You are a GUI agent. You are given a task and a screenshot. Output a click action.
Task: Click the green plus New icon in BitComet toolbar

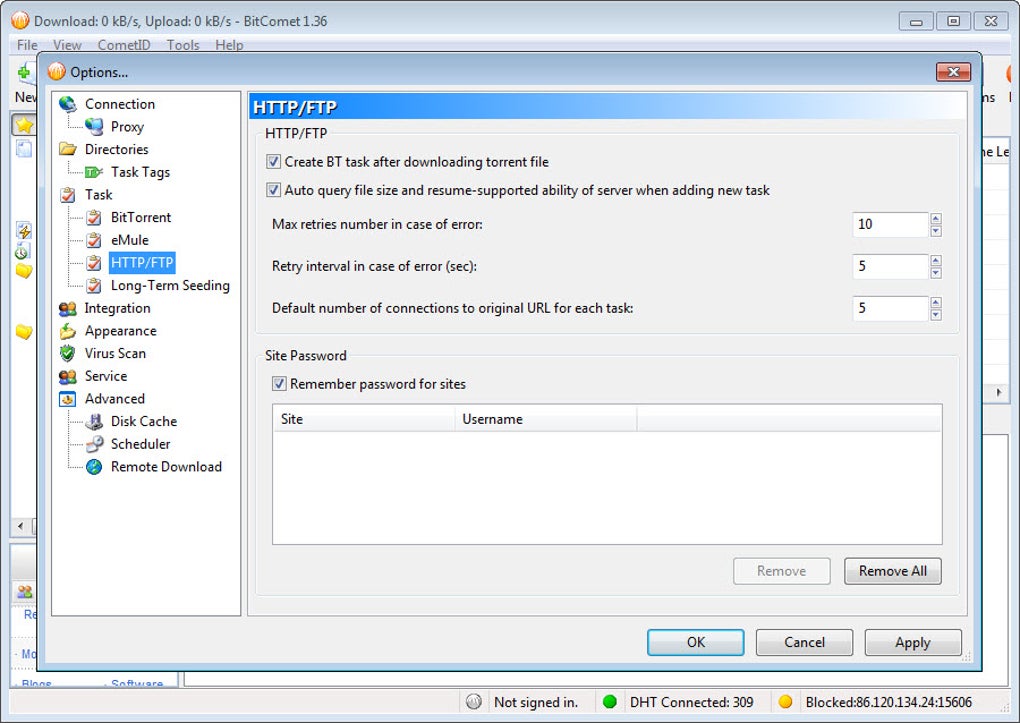tap(24, 72)
